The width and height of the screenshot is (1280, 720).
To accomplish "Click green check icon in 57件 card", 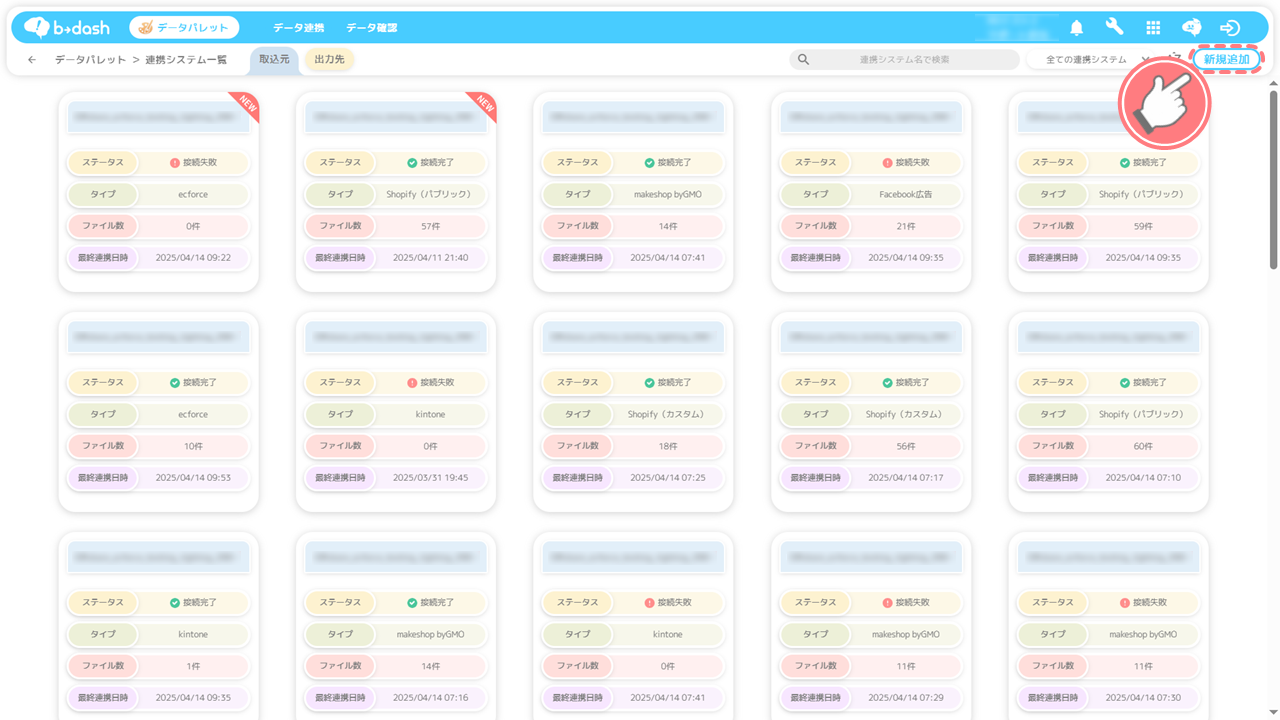I will [x=412, y=162].
